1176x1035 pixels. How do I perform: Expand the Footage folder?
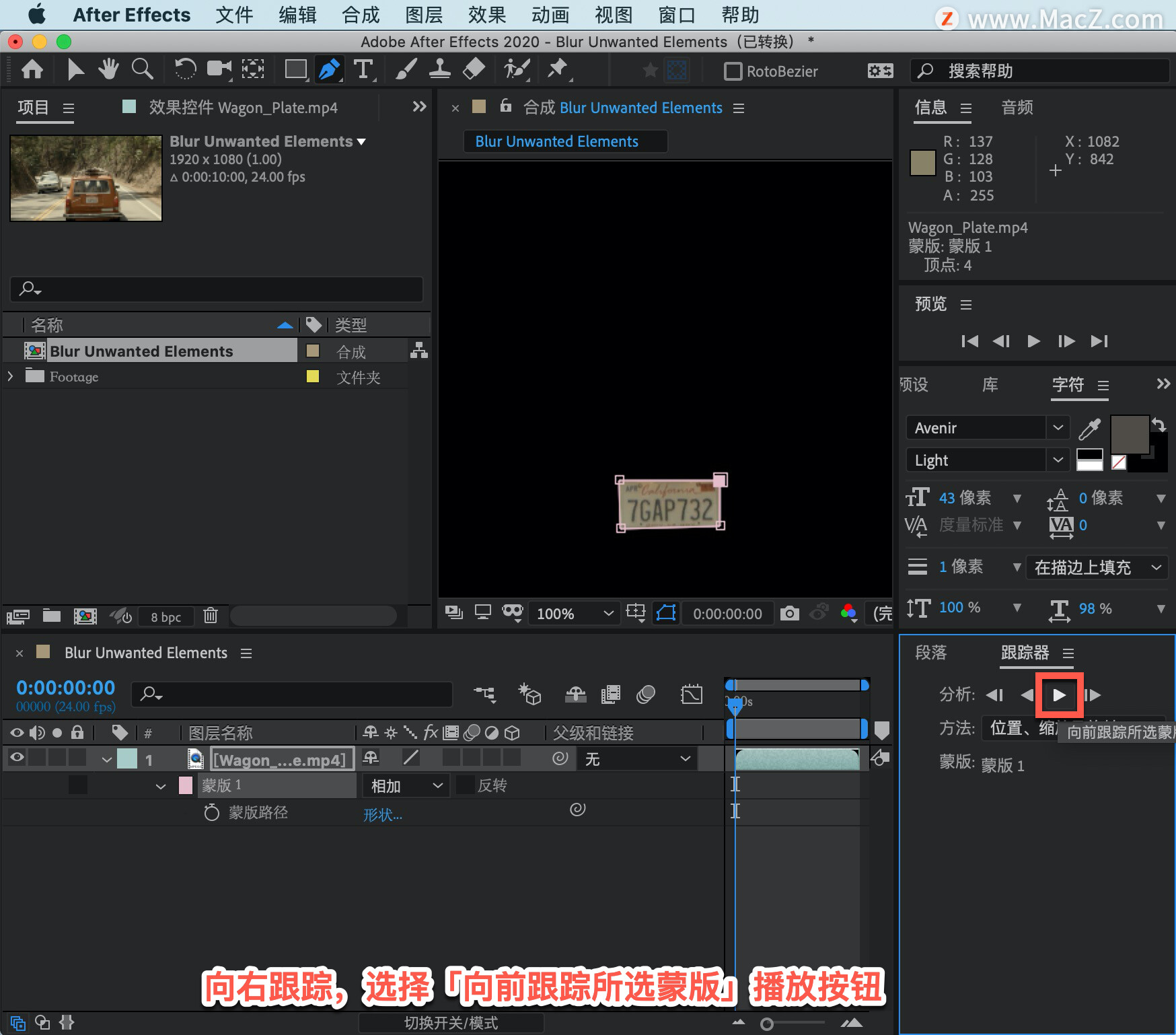click(10, 376)
